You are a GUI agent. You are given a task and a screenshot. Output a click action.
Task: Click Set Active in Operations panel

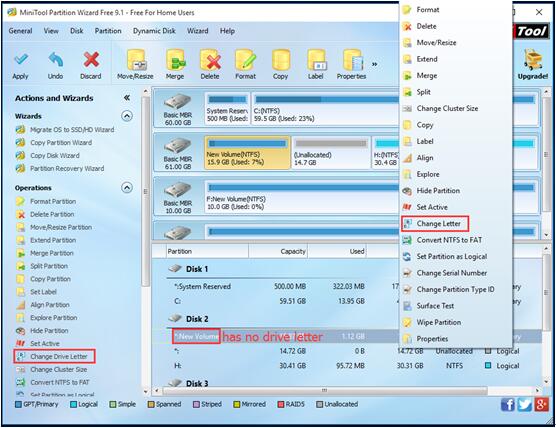coord(45,344)
